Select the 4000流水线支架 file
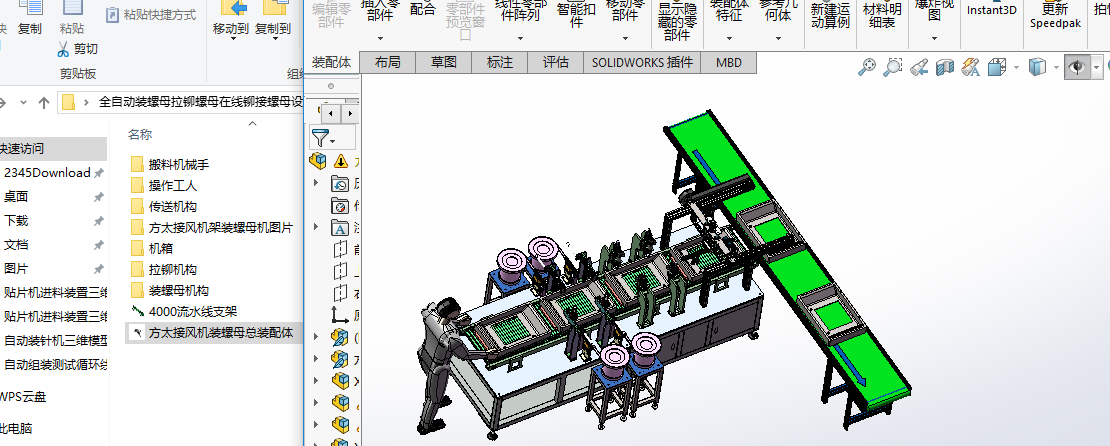 [x=184, y=311]
